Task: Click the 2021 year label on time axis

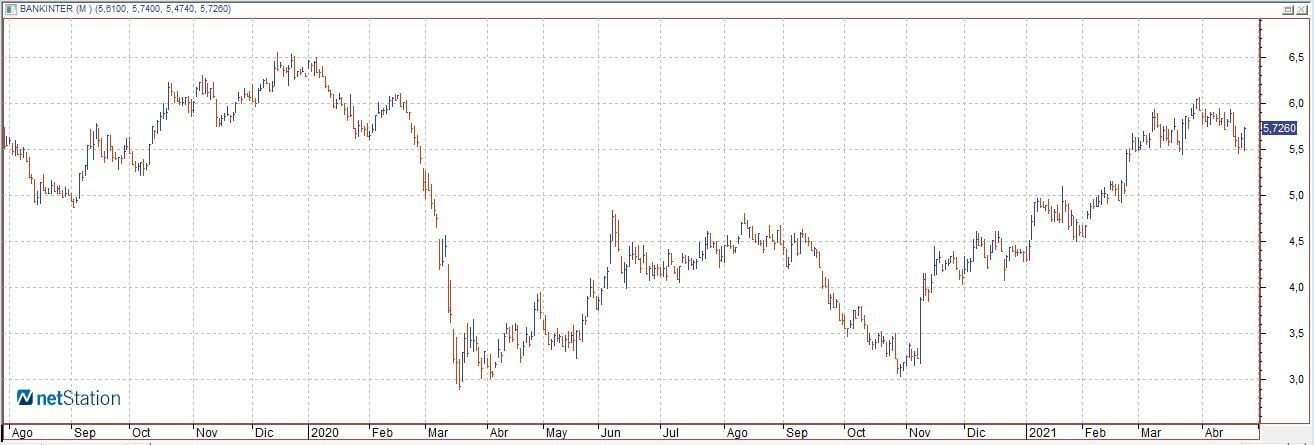Action: pos(1041,434)
